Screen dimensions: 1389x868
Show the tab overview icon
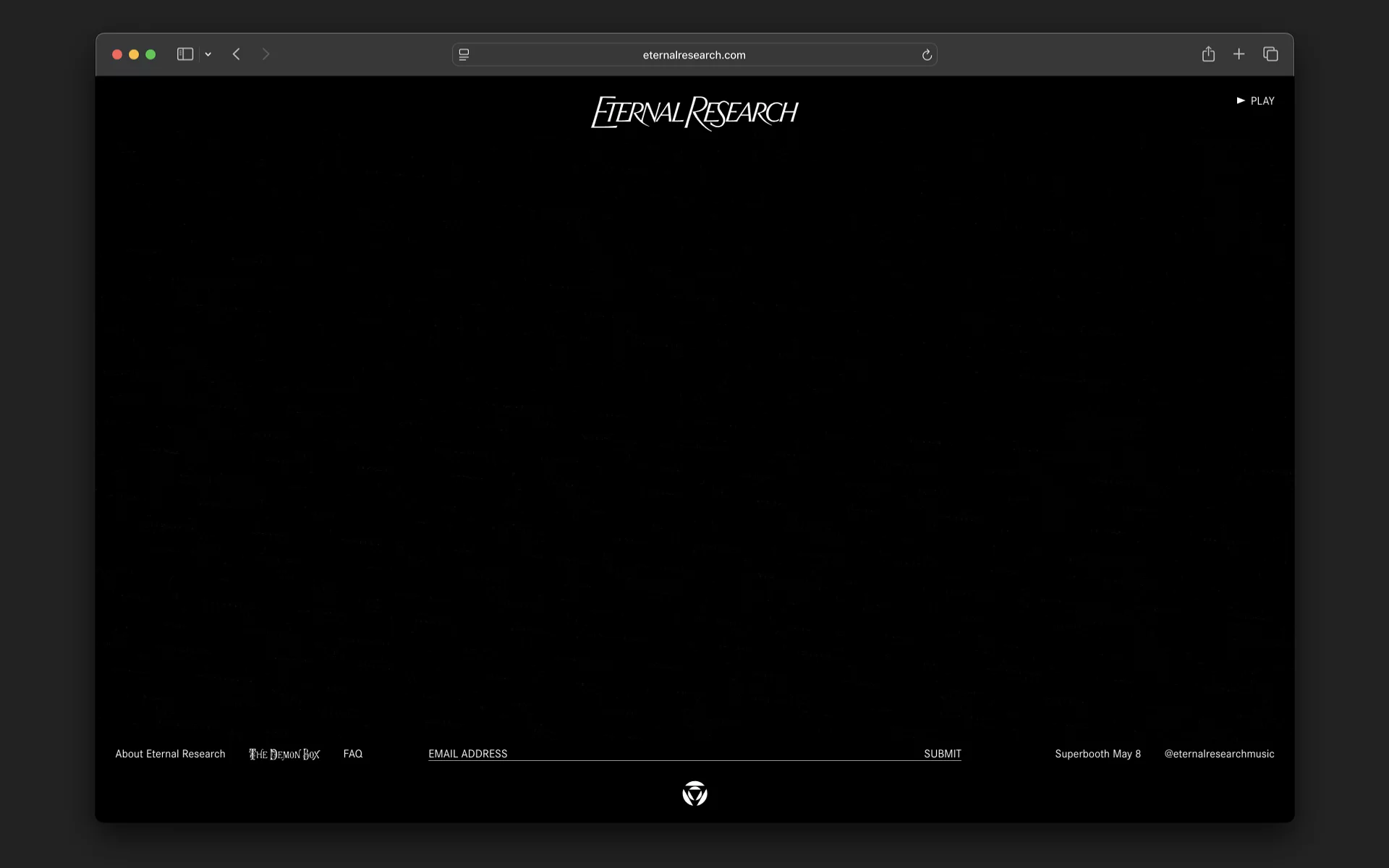click(x=1270, y=54)
